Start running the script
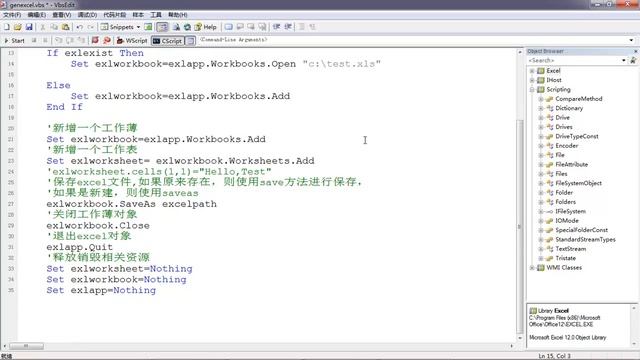Image resolution: width=640 pixels, height=360 pixels. pos(15,40)
